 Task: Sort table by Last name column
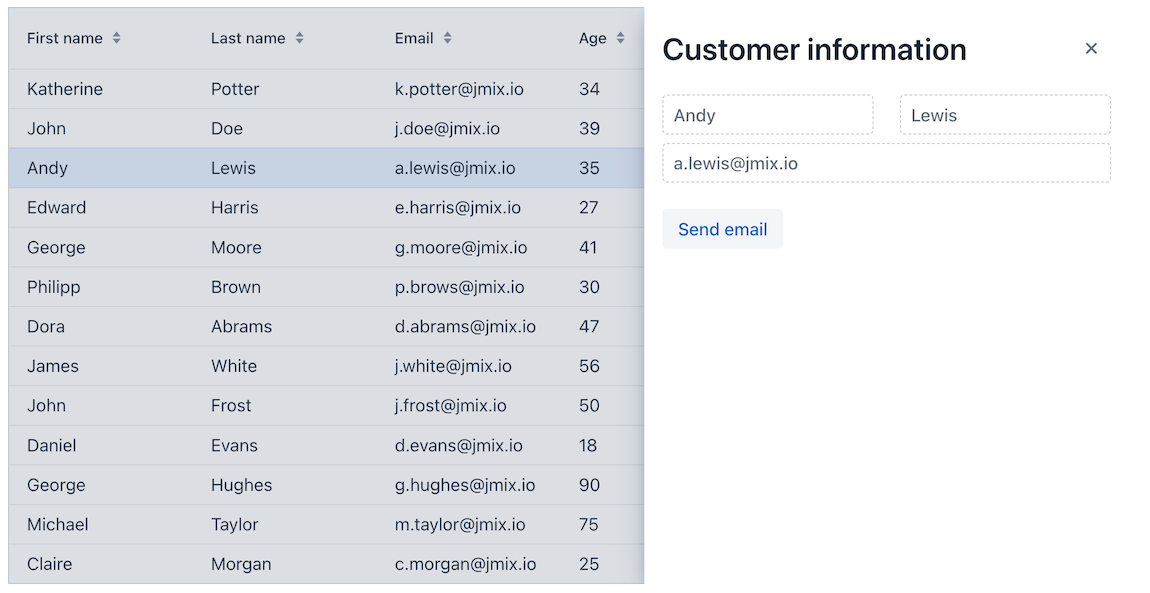coord(299,38)
